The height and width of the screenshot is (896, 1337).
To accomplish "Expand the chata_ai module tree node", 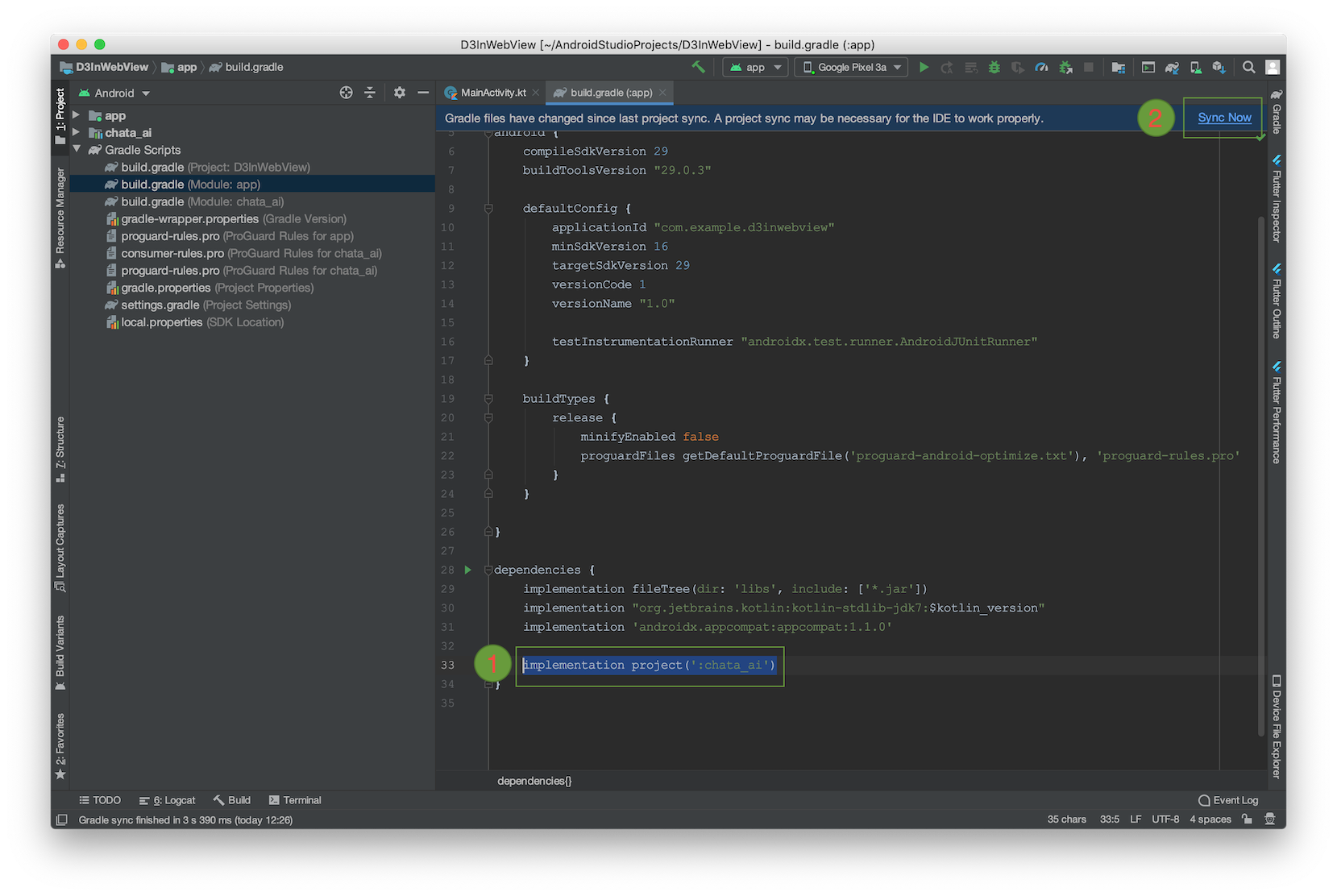I will click(x=77, y=132).
